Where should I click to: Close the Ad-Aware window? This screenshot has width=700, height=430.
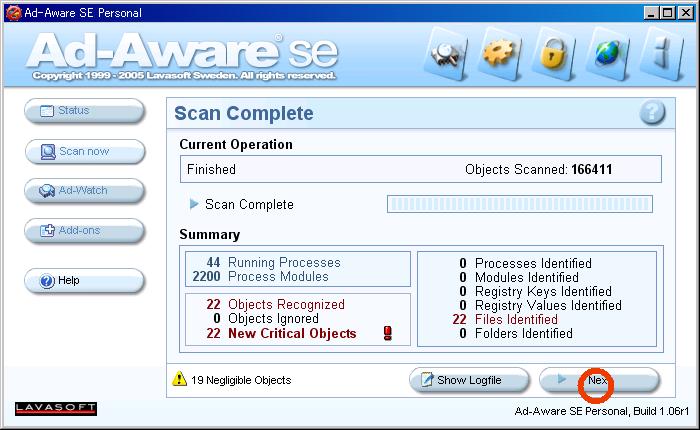[x=686, y=13]
